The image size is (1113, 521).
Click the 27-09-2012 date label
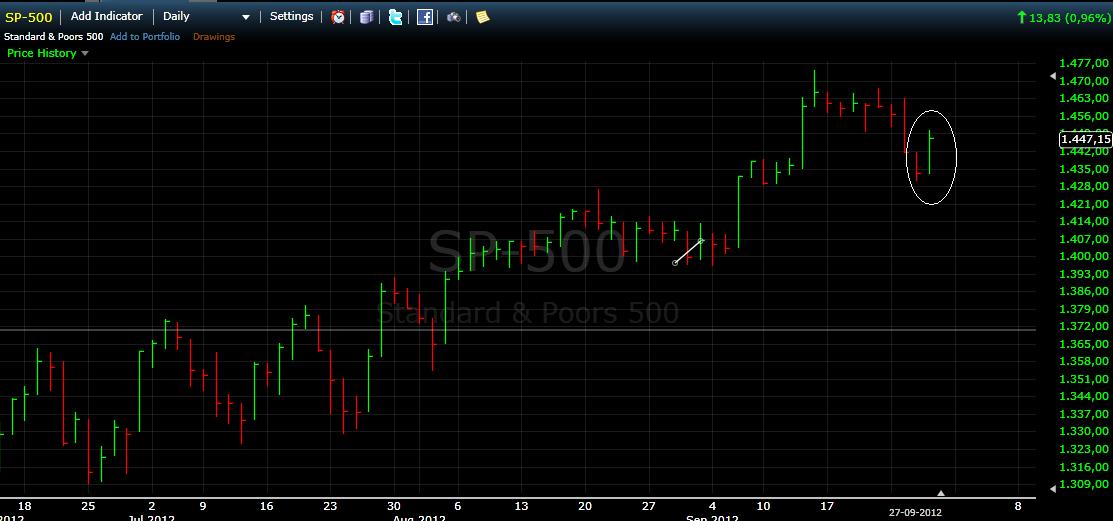point(916,512)
